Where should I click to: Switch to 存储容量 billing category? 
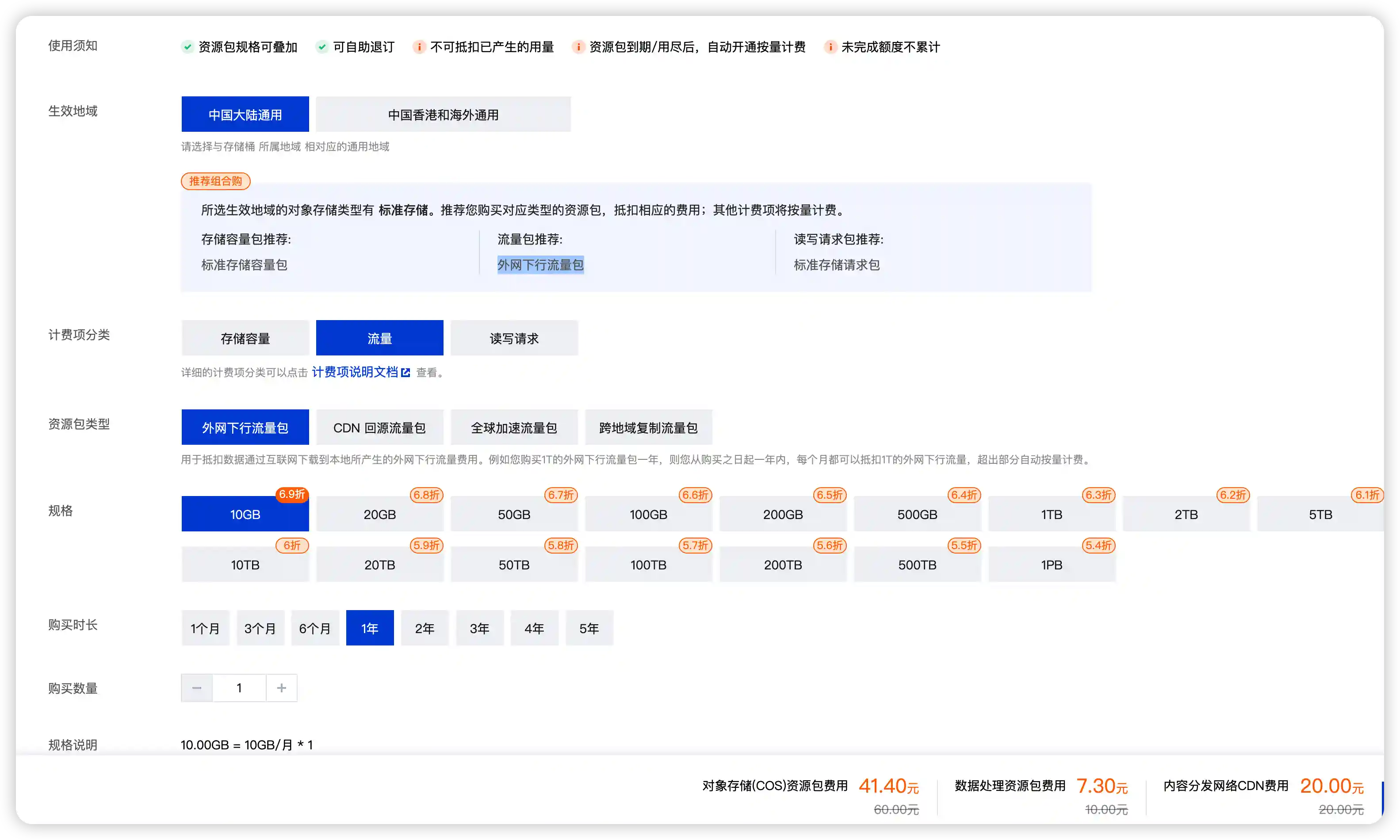tap(245, 339)
